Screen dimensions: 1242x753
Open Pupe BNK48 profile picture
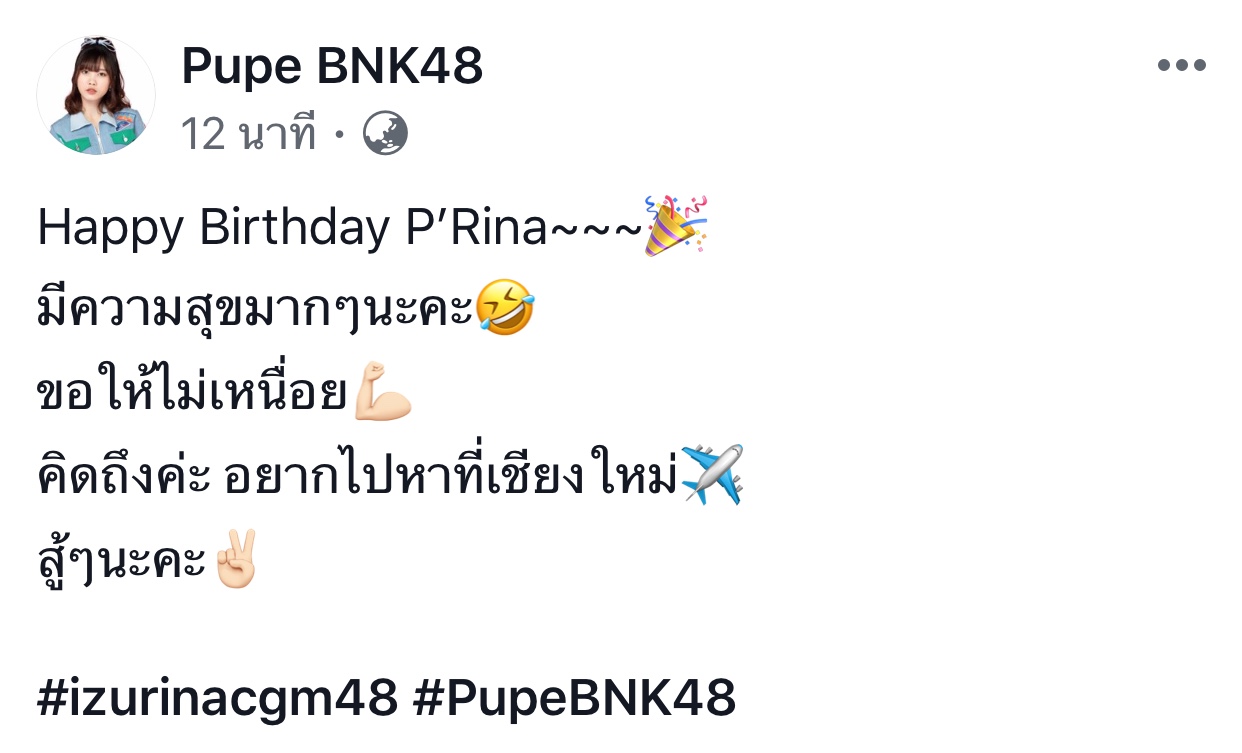96,96
